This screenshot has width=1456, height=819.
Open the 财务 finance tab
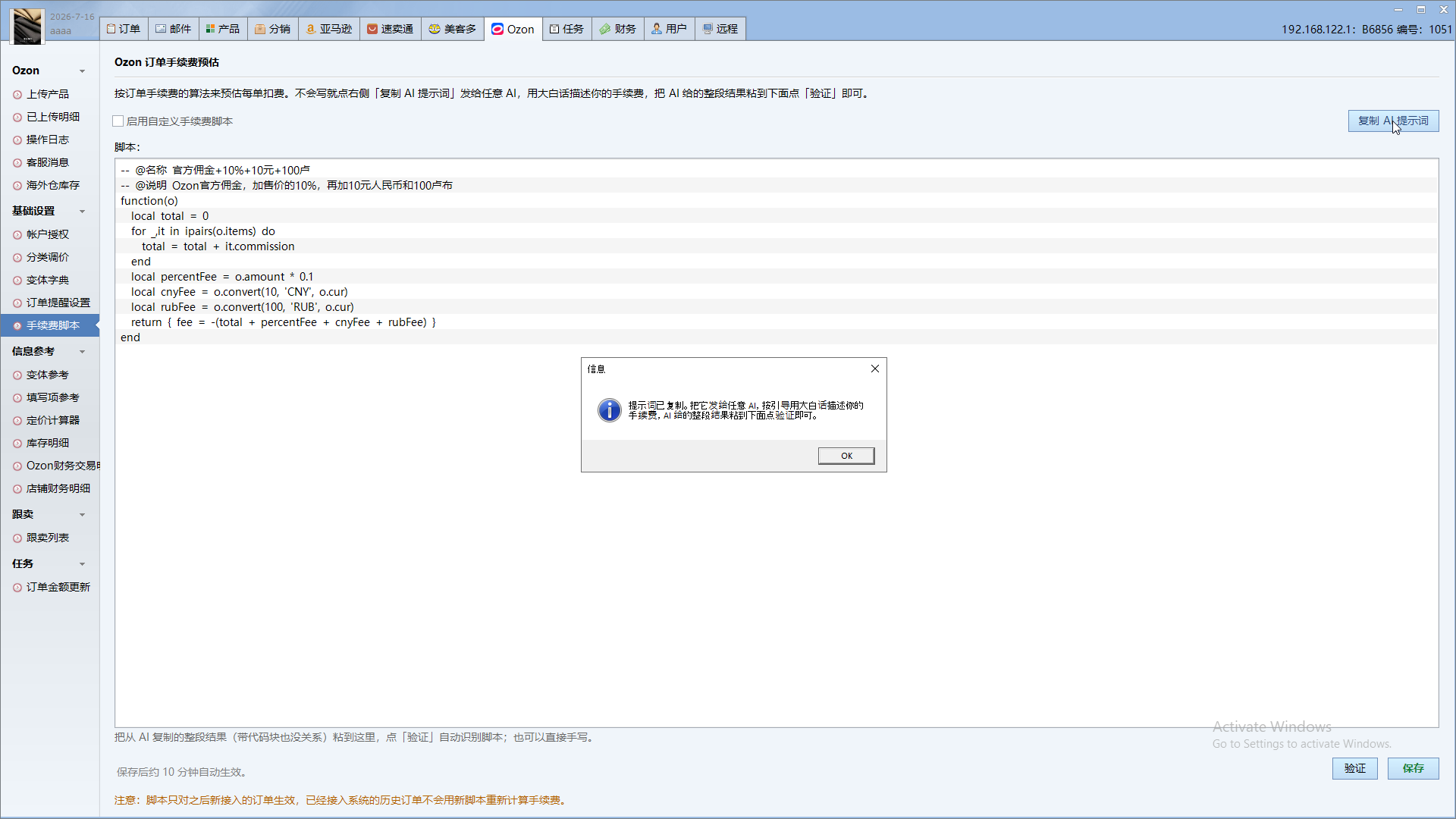[618, 29]
